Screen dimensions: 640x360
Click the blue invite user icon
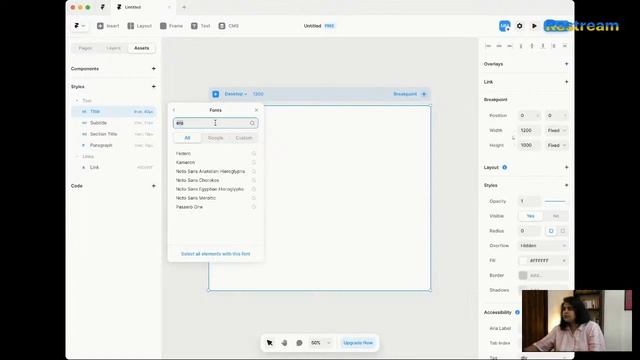click(x=504, y=26)
